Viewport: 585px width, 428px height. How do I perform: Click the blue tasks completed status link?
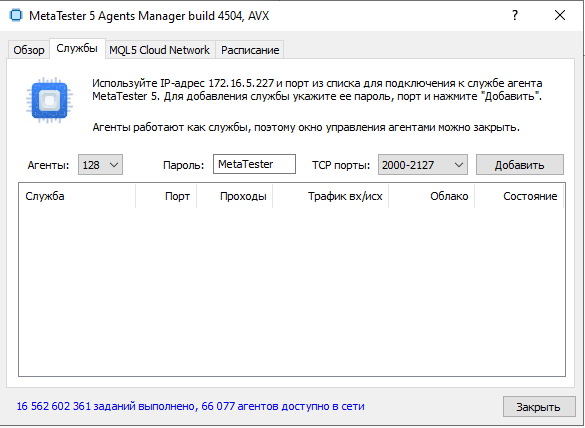pos(190,406)
